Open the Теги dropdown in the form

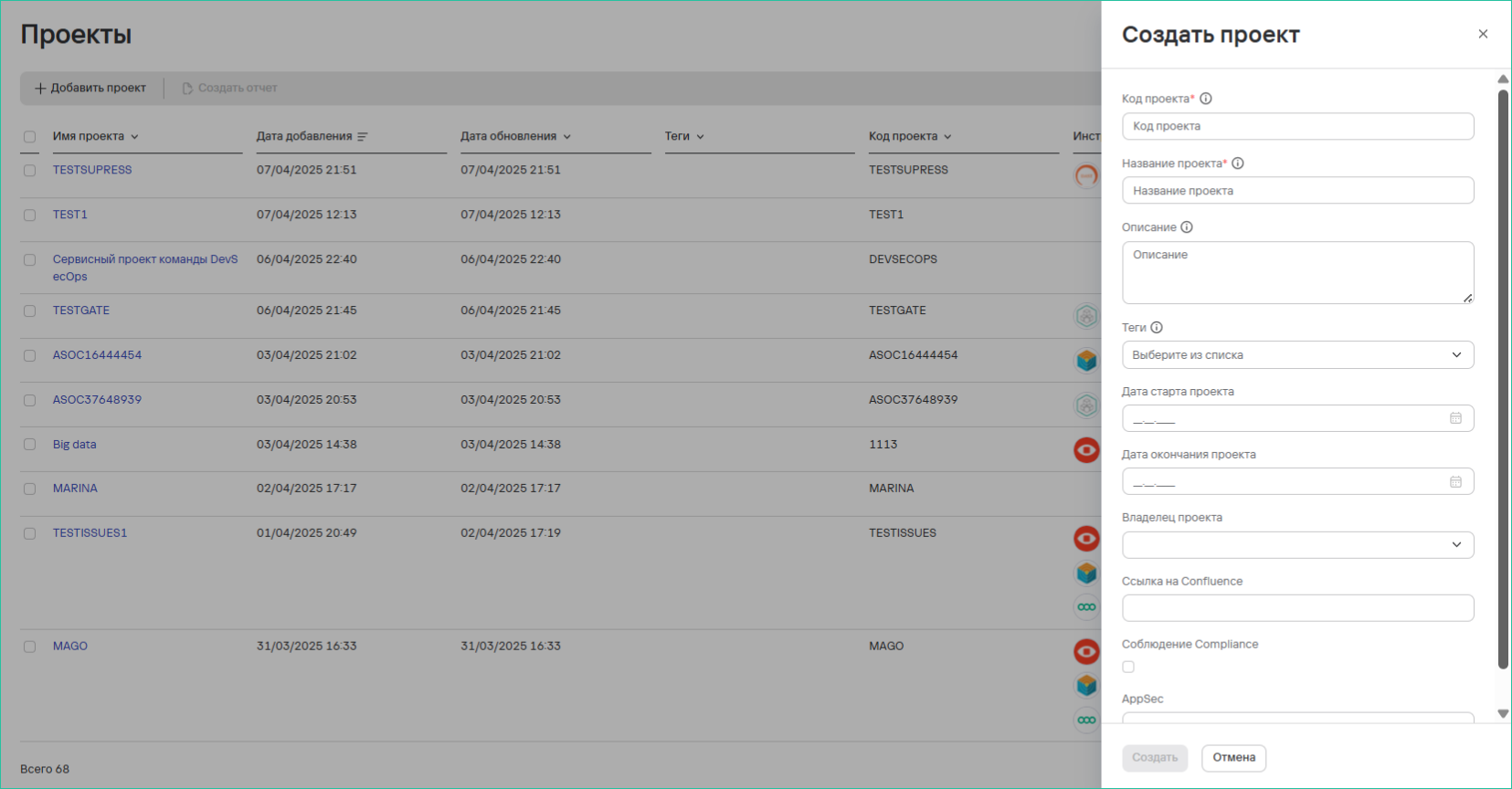click(1297, 355)
